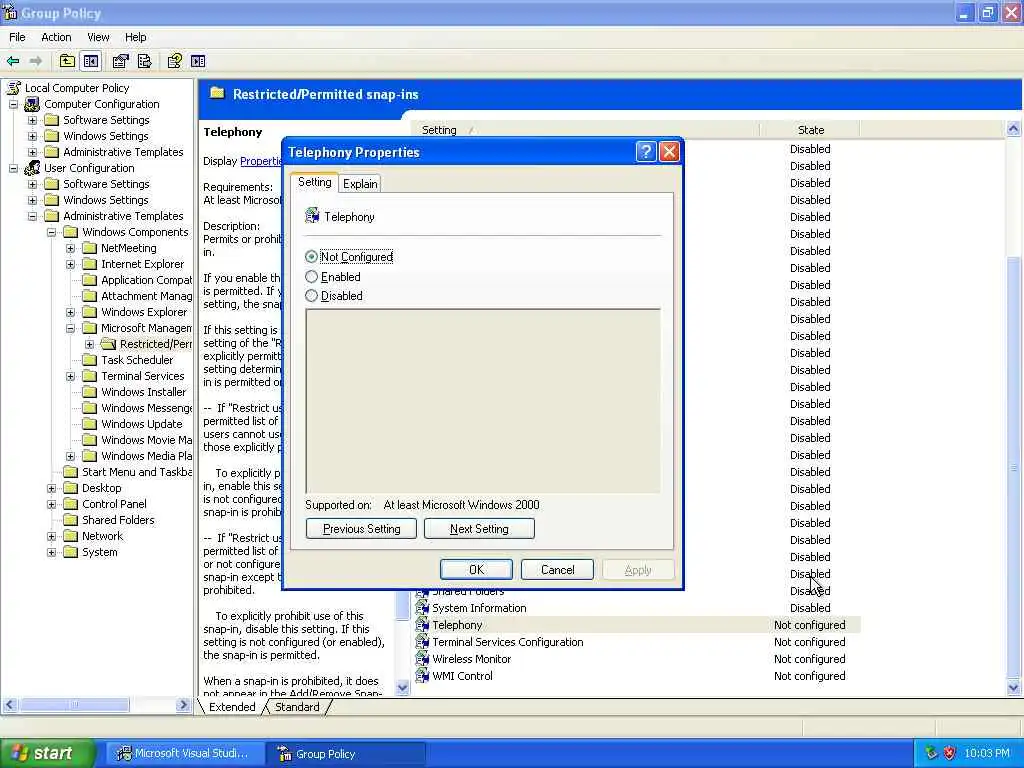Switch to Microsoft Visual Studio taskbar button
The image size is (1024, 768).
pyautogui.click(x=185, y=753)
